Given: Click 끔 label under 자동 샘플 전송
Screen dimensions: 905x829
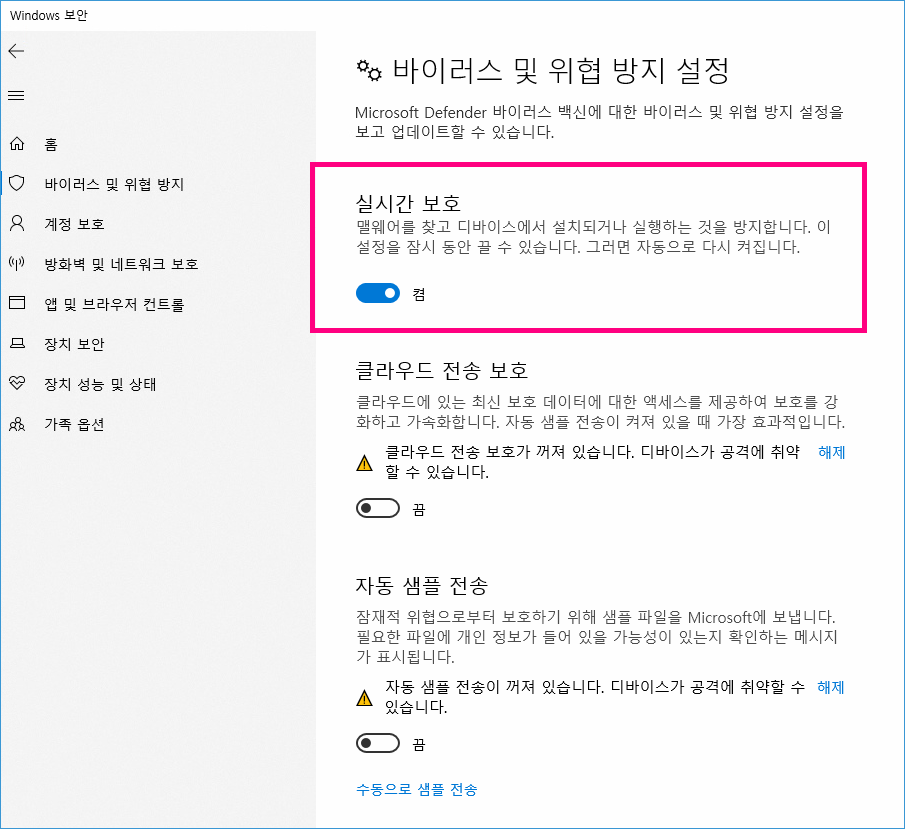Looking at the screenshot, I should tap(419, 744).
